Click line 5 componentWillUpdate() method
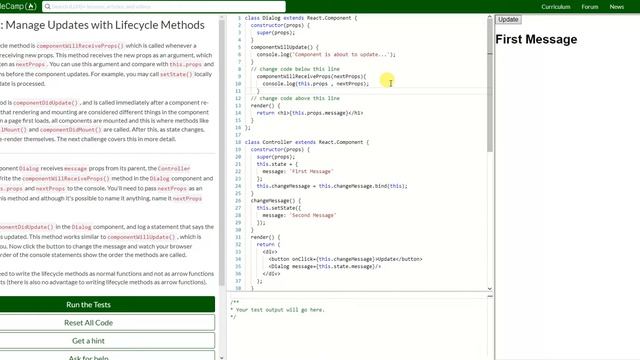 [284, 47]
